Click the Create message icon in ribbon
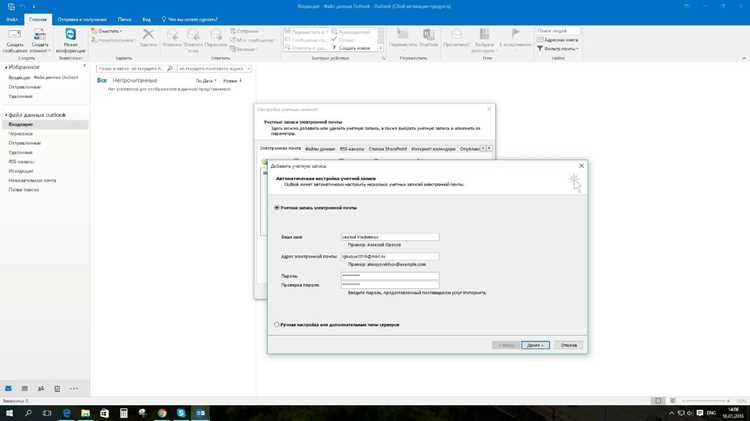The image size is (750, 421). pyautogui.click(x=14, y=40)
